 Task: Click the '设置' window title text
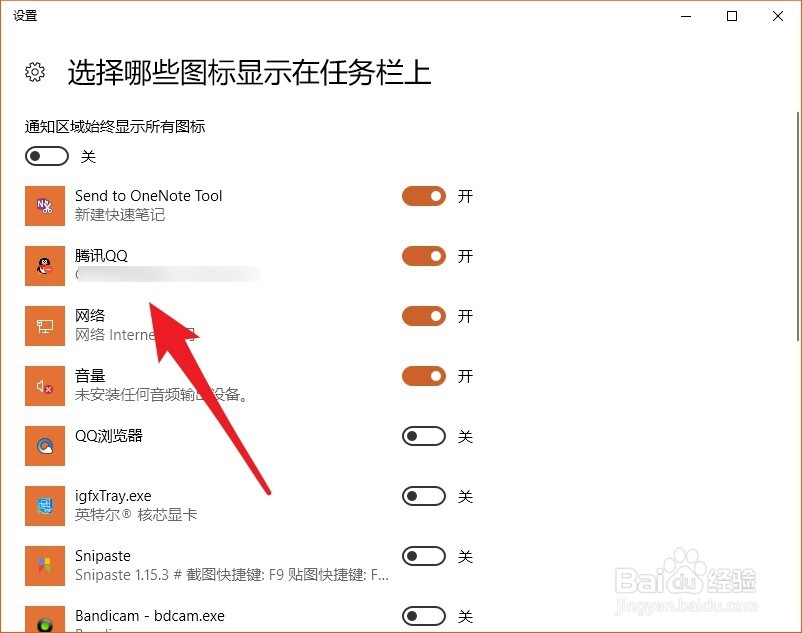click(25, 16)
